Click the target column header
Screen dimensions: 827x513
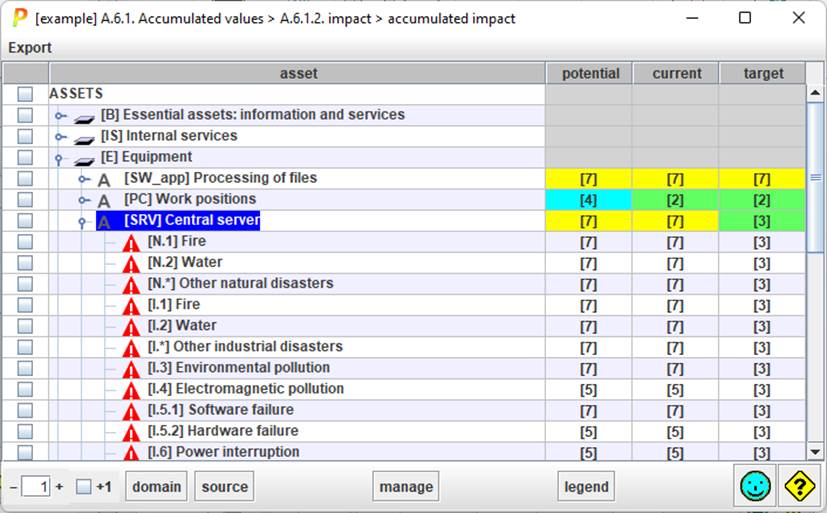pos(763,73)
